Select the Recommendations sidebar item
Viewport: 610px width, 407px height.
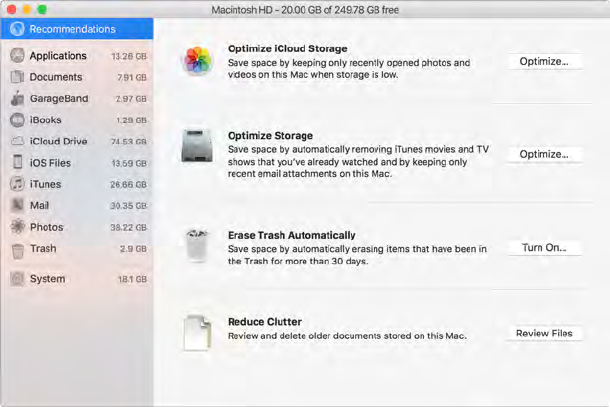[x=77, y=29]
